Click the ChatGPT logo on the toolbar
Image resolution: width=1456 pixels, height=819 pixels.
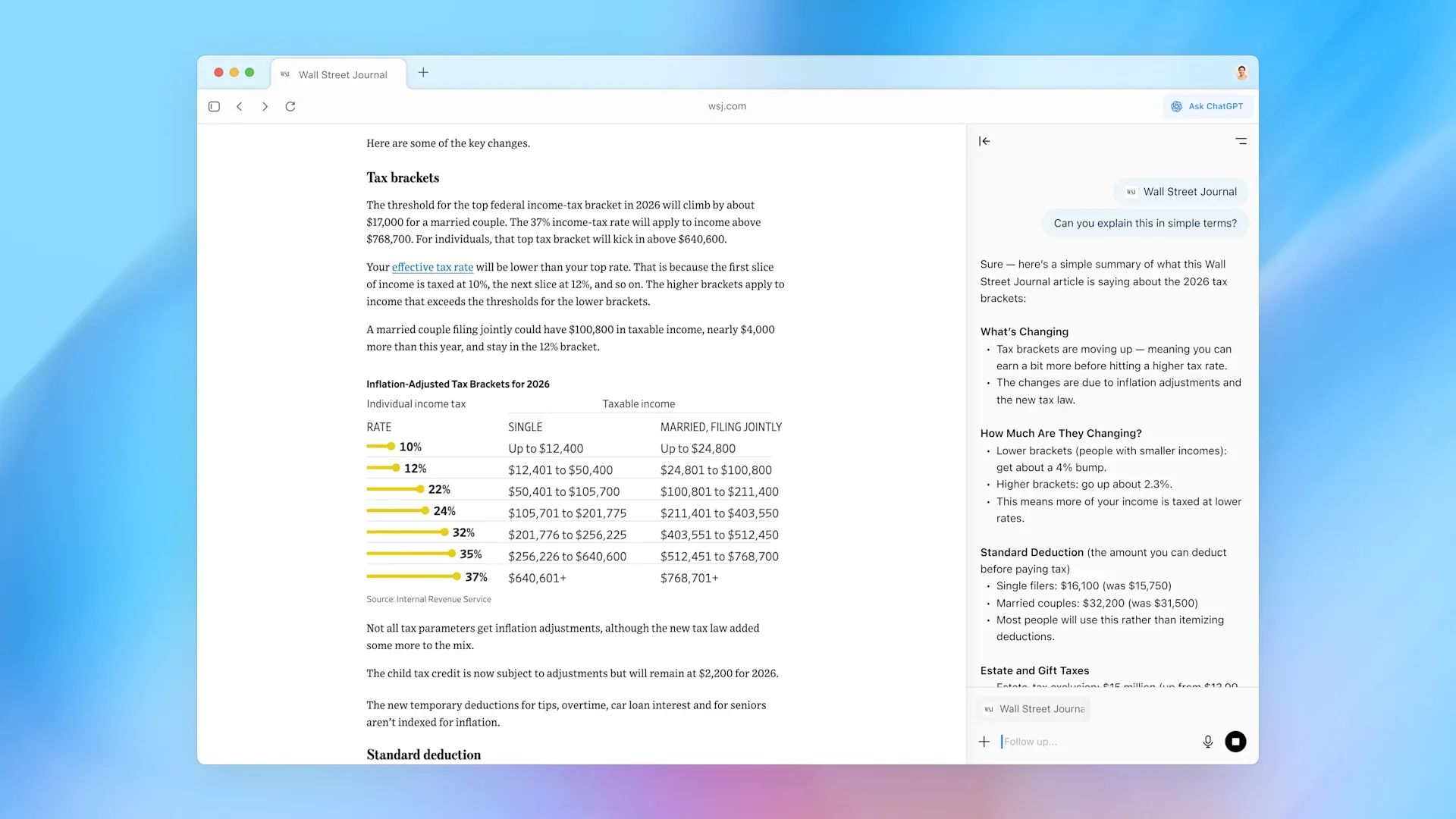(1175, 106)
